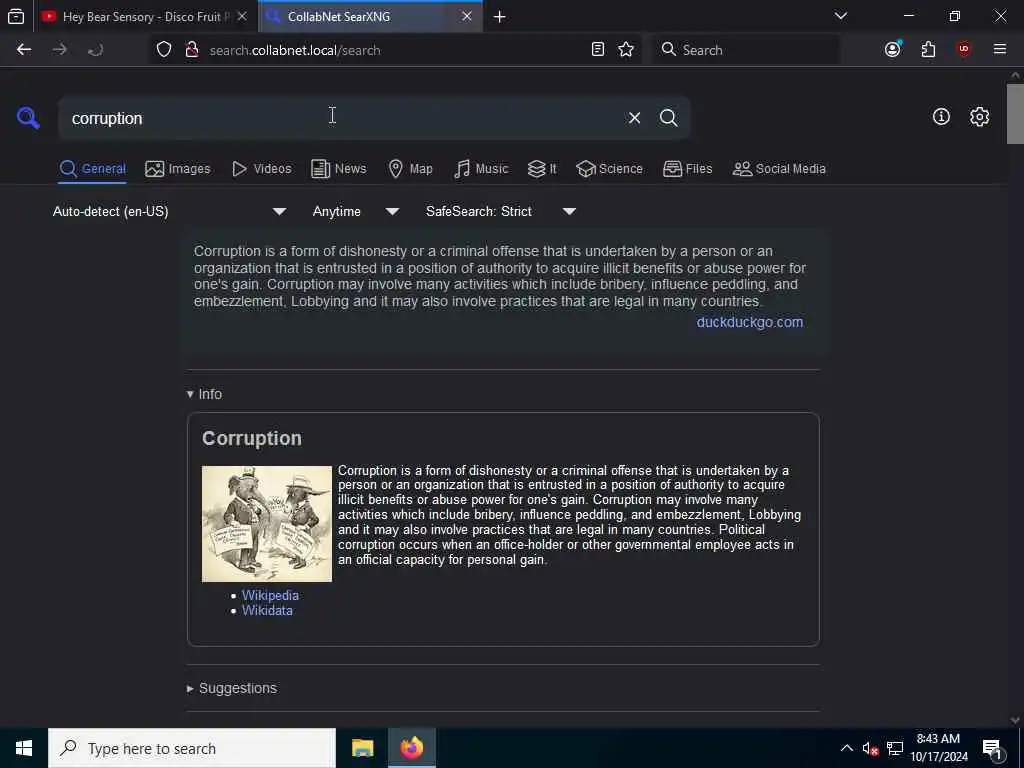The image size is (1024, 768).
Task: Bookmark this page with star icon
Action: pos(626,50)
